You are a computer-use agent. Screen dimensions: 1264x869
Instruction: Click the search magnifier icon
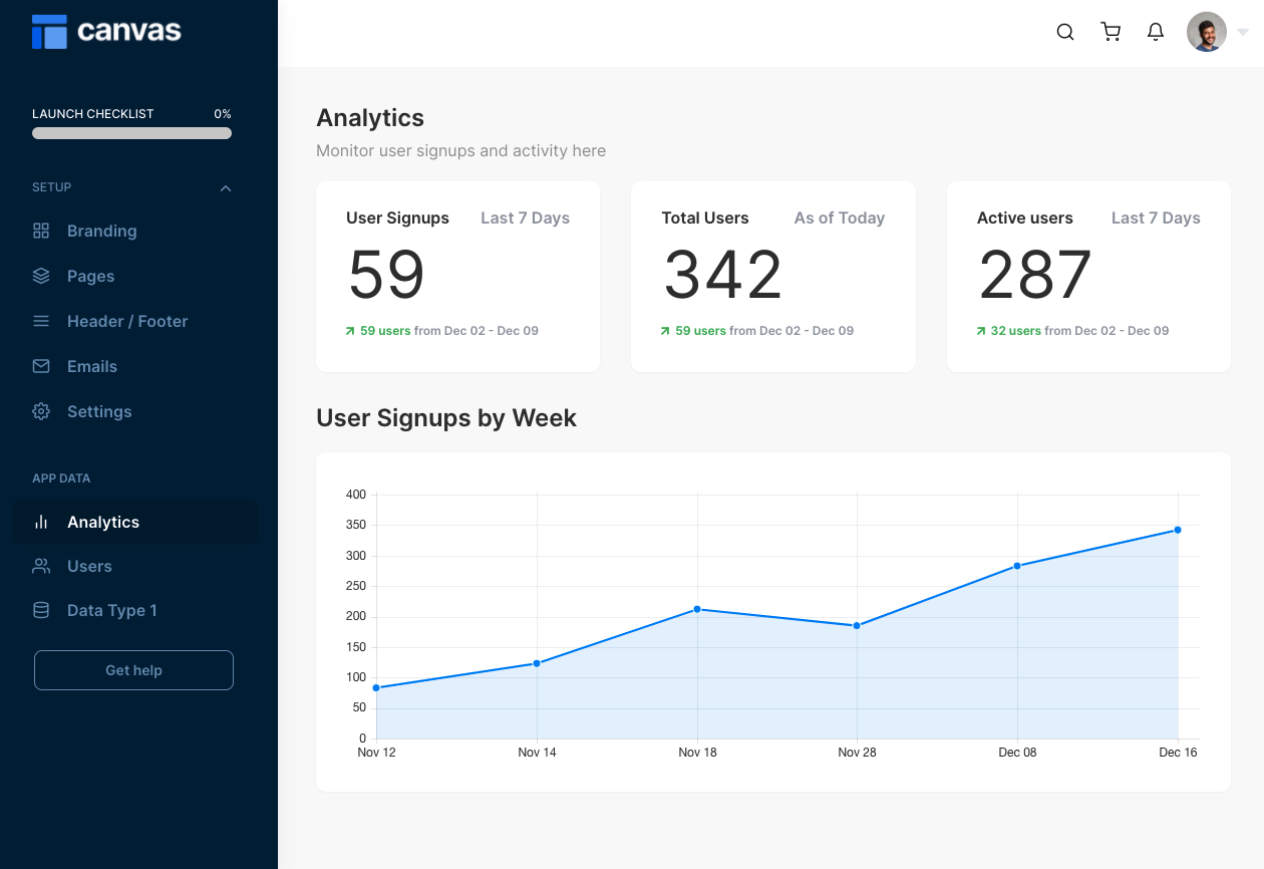pos(1065,31)
